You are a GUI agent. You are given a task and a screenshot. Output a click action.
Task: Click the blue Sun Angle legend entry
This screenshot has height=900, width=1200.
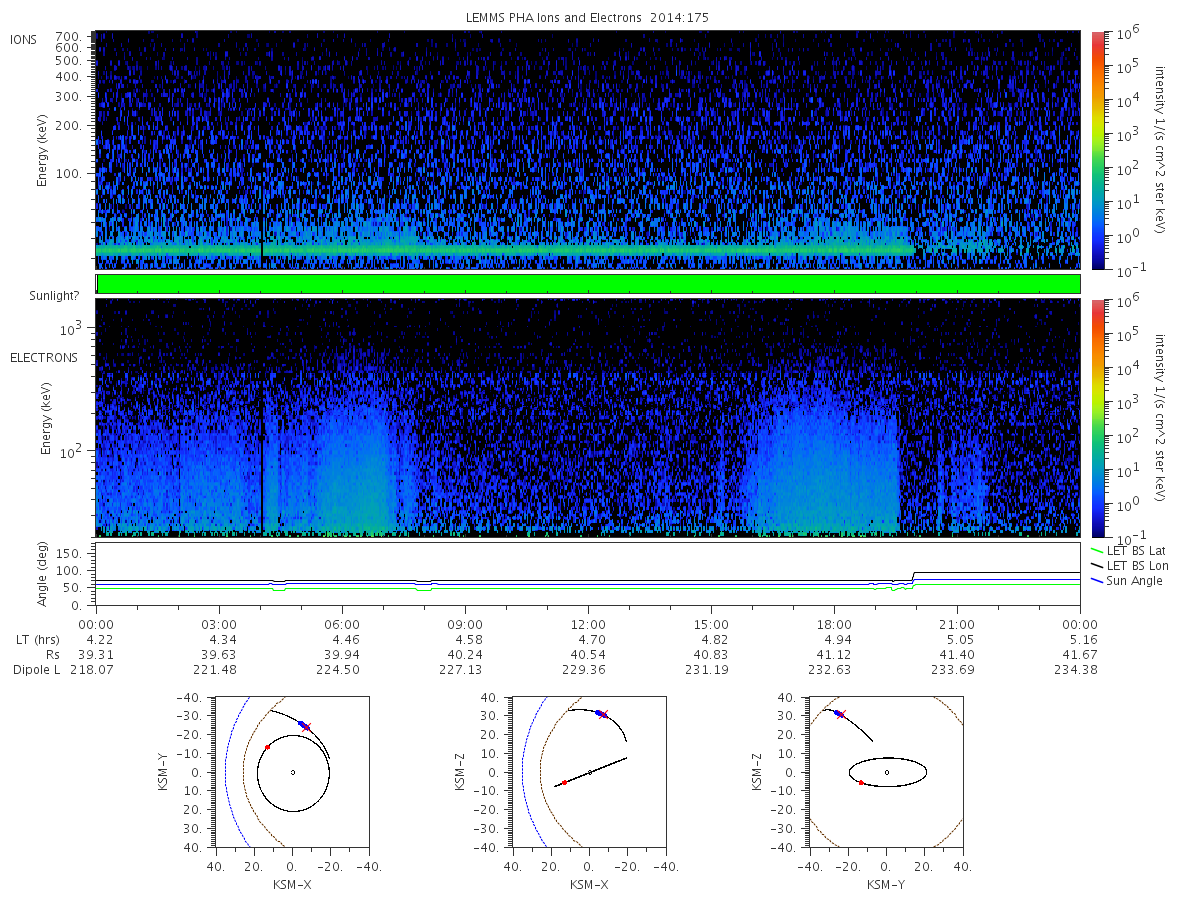coord(1127,580)
